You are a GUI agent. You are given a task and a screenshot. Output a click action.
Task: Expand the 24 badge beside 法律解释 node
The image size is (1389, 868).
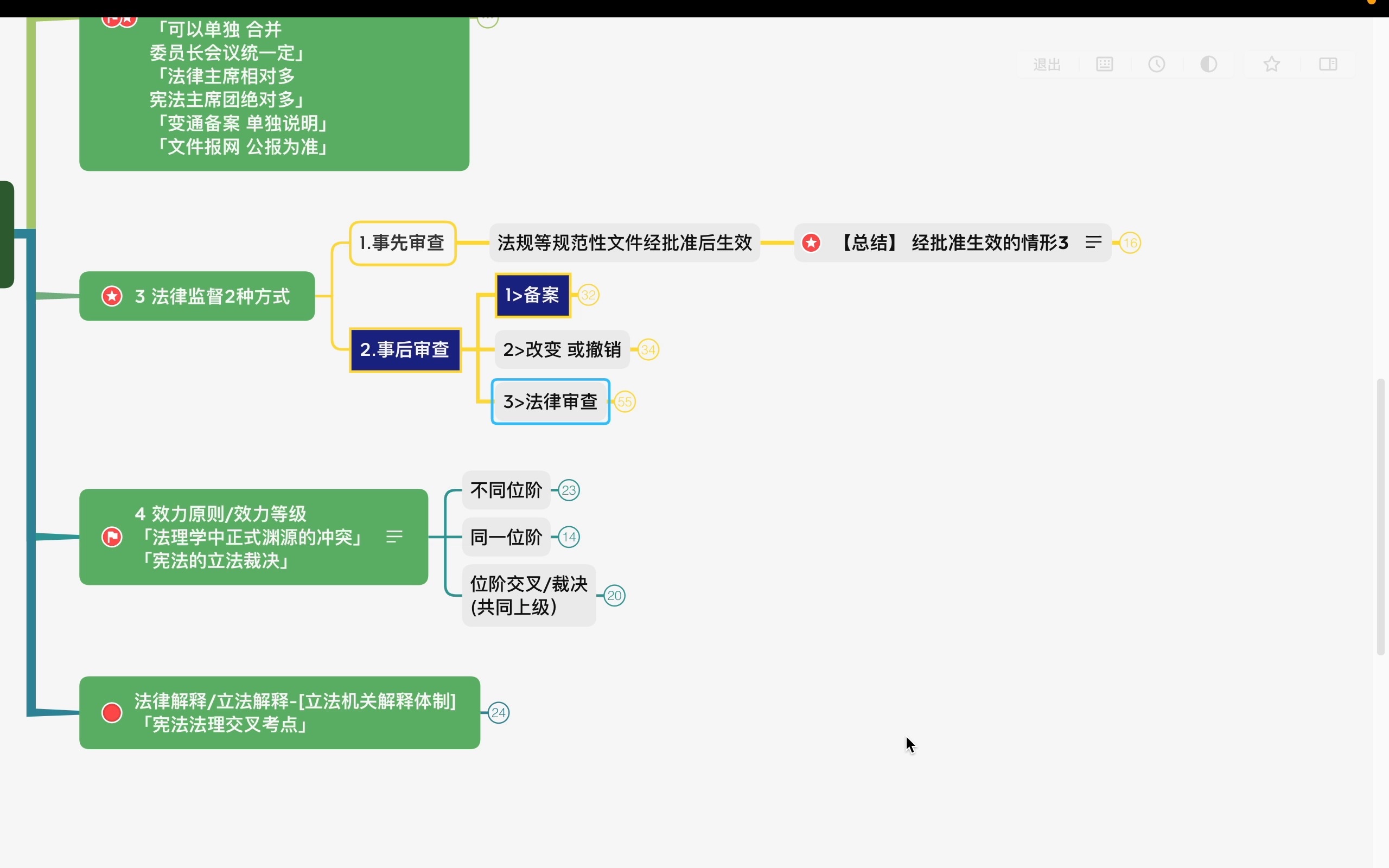(x=498, y=713)
